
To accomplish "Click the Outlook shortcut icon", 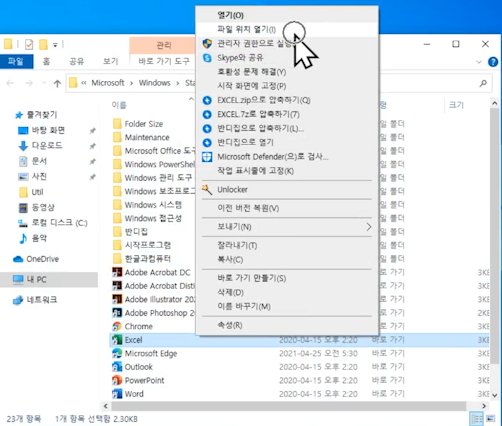I will coord(117,367).
